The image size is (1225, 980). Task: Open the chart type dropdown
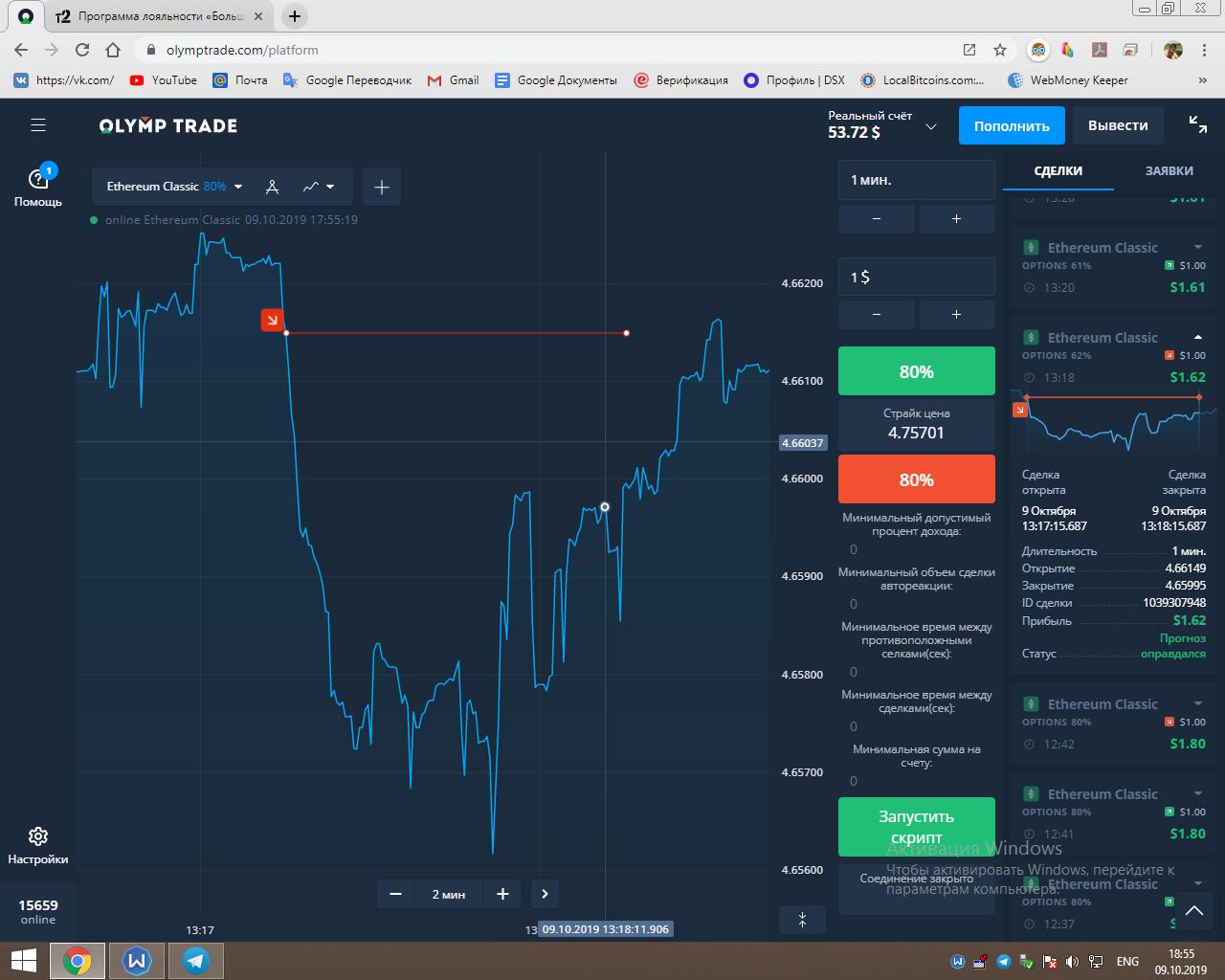coord(319,187)
